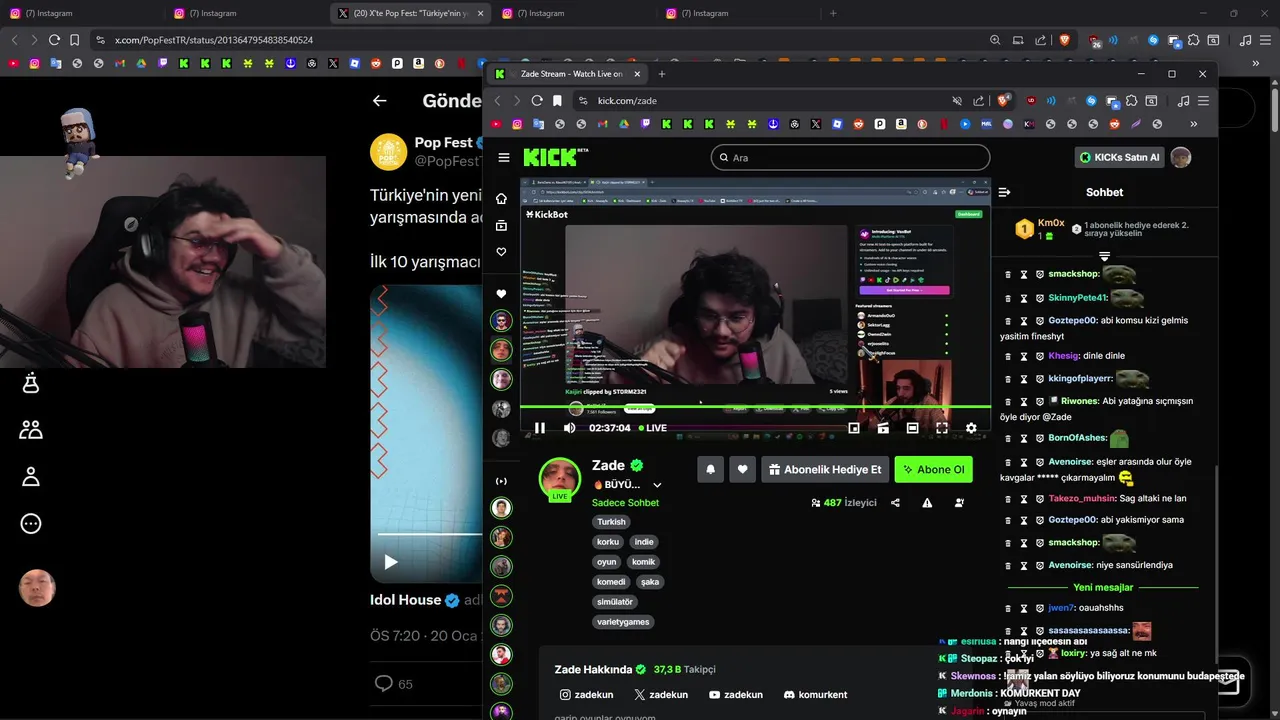Expand stream title dropdown next to BÜYÜ...

657,485
